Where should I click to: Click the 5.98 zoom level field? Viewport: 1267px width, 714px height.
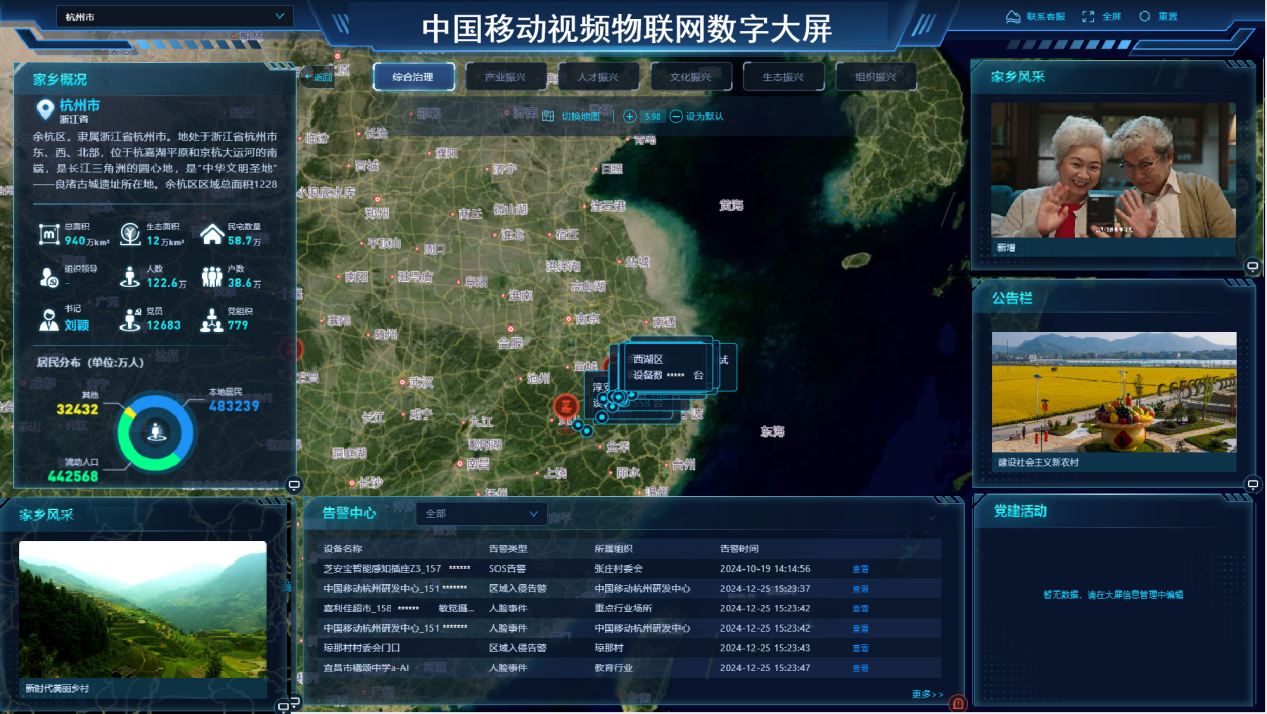click(x=653, y=116)
